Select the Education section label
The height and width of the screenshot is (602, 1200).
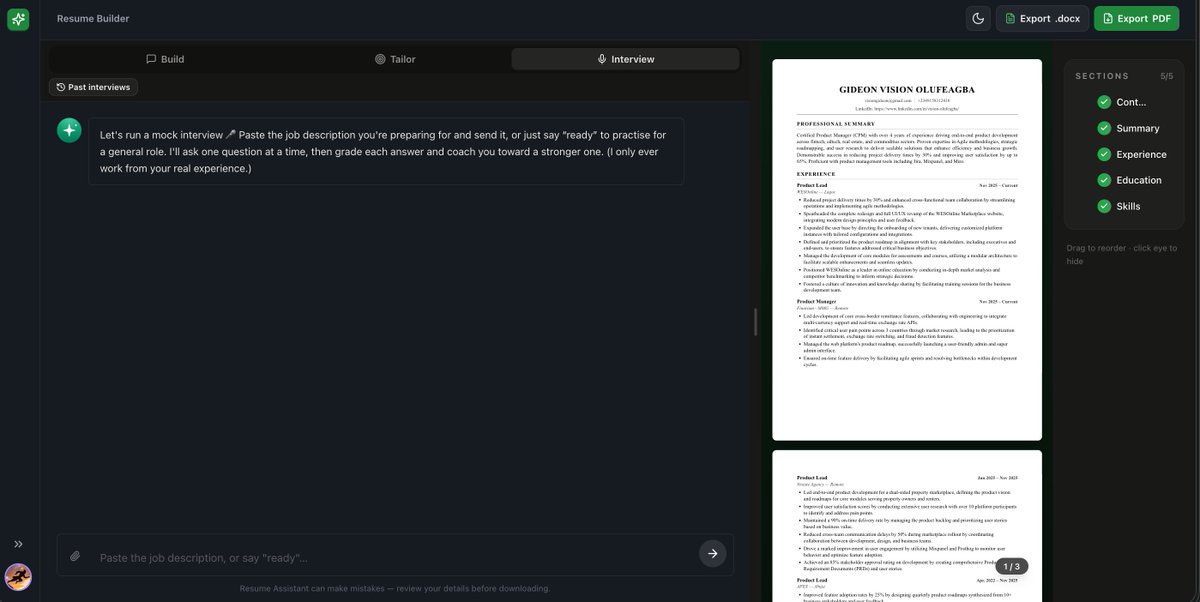(x=1139, y=180)
